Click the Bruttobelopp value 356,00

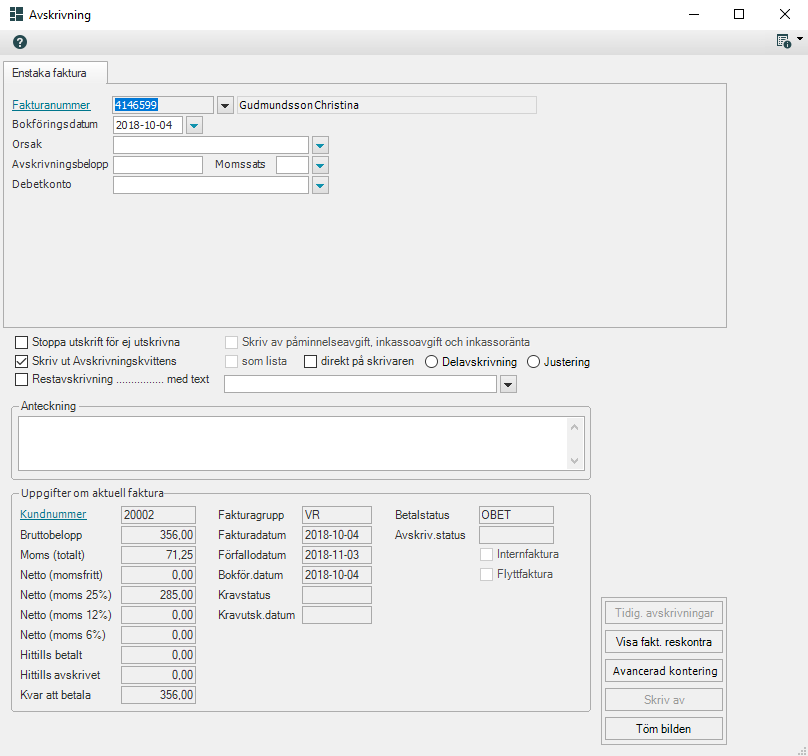click(158, 535)
